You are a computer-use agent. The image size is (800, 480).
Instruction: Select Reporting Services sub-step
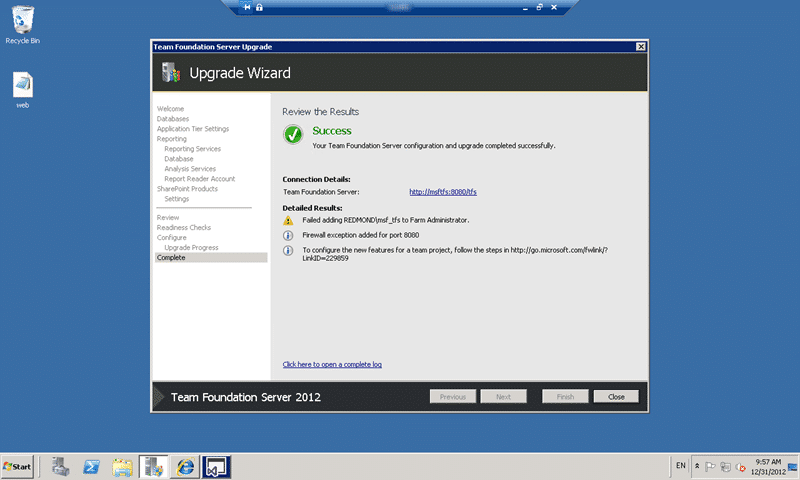tap(192, 149)
